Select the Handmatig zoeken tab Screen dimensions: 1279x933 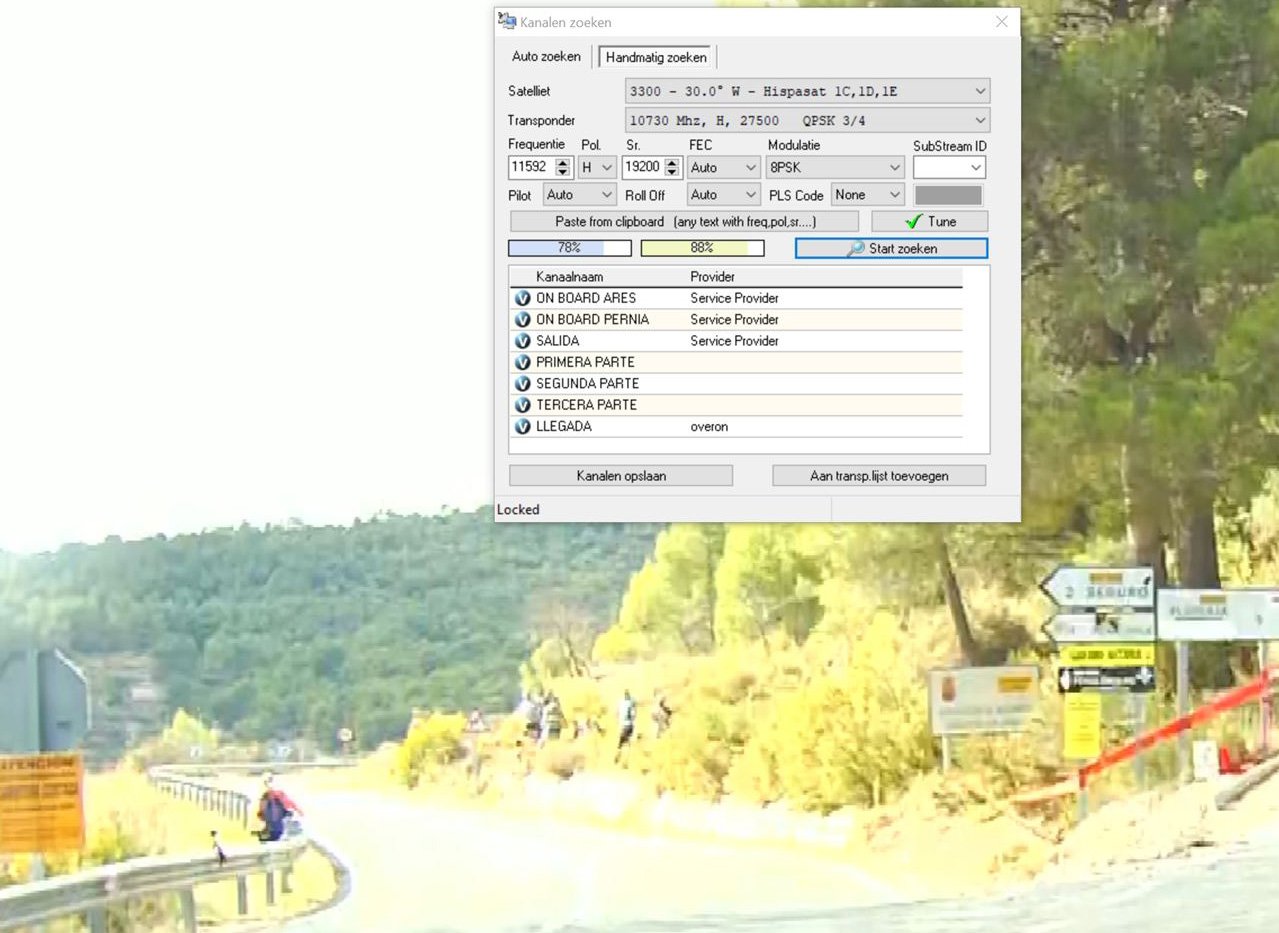pos(656,58)
